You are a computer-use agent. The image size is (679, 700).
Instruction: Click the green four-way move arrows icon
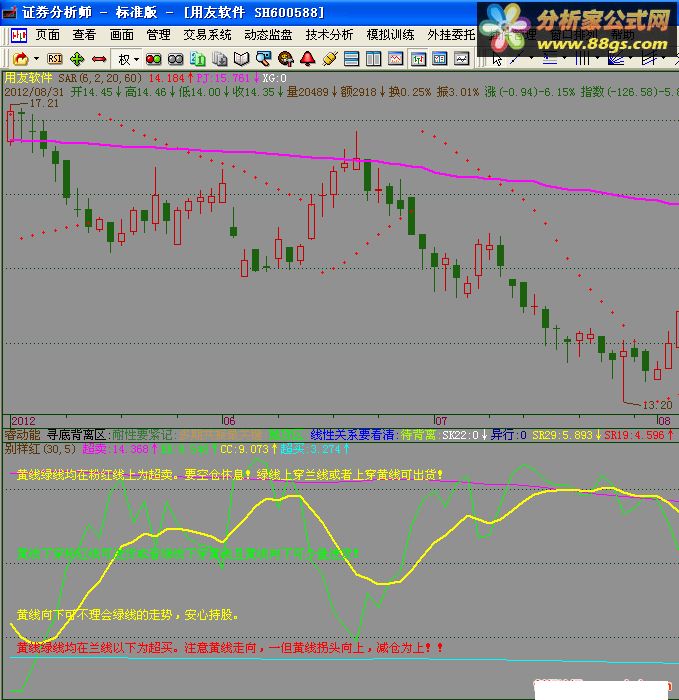(x=77, y=59)
